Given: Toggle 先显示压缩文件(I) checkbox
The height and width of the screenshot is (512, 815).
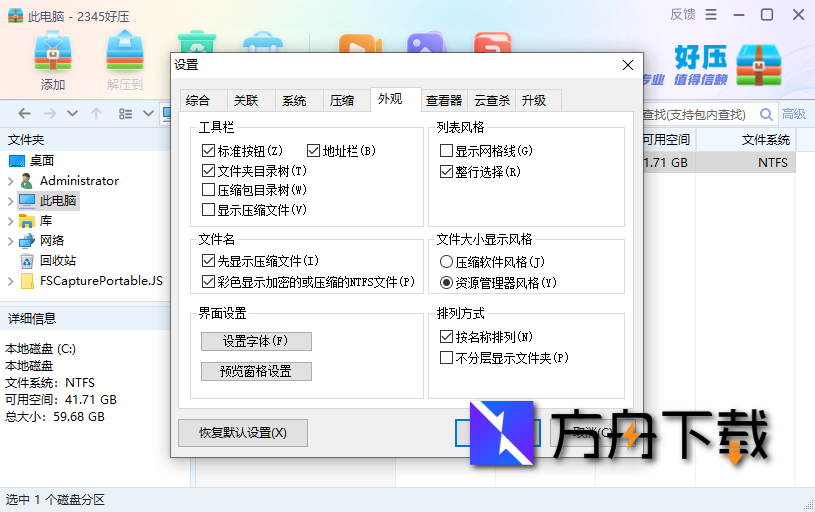Looking at the screenshot, I should tap(208, 260).
